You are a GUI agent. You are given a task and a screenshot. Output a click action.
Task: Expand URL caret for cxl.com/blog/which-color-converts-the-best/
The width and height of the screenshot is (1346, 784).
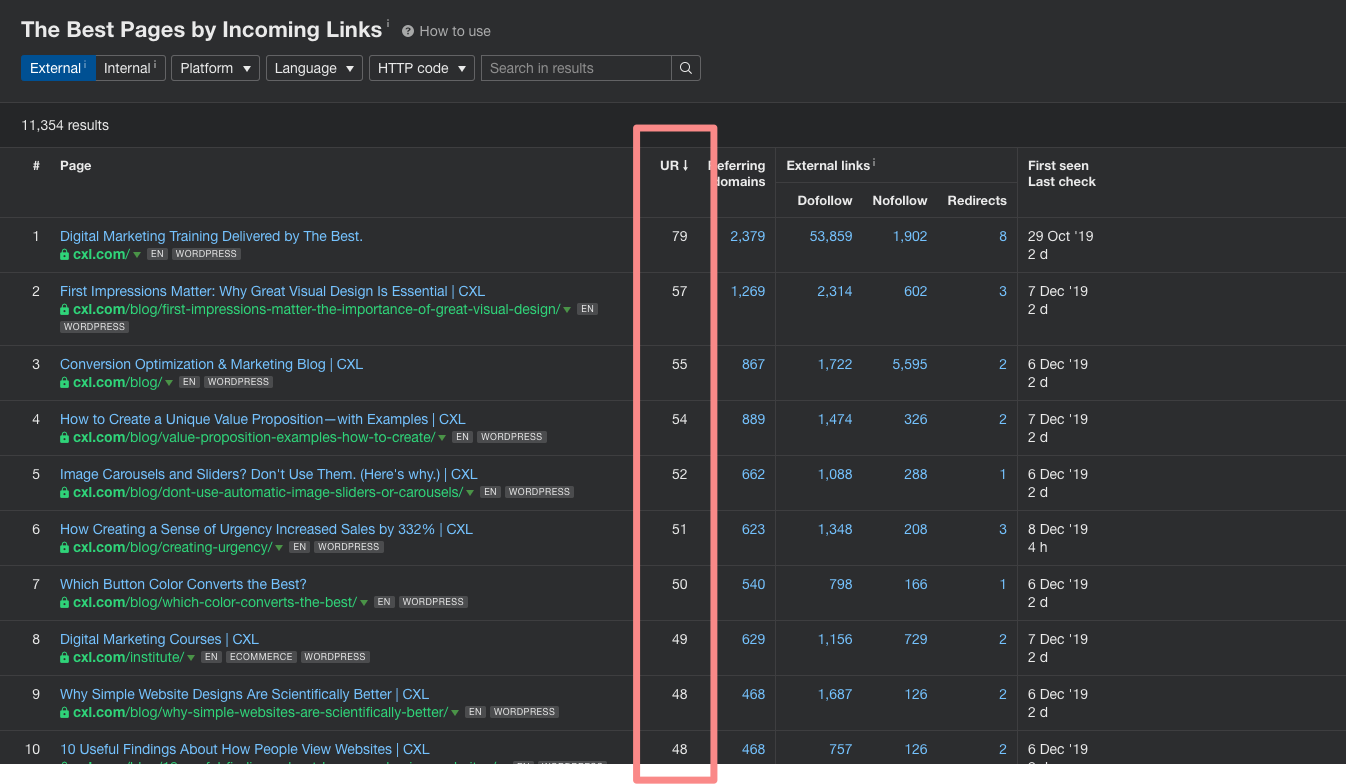364,603
